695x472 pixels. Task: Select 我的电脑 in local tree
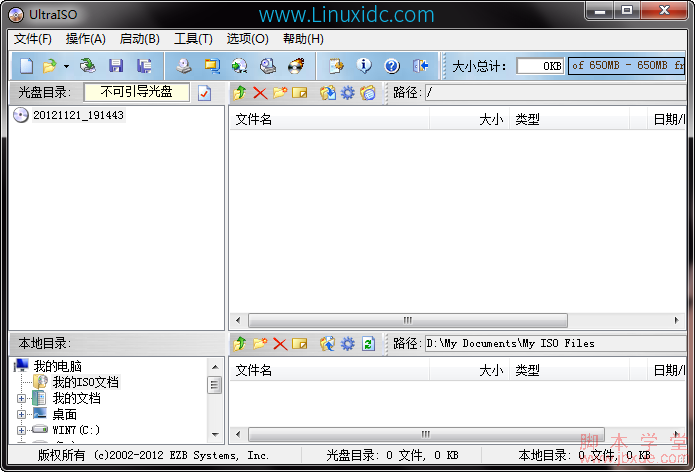point(58,366)
